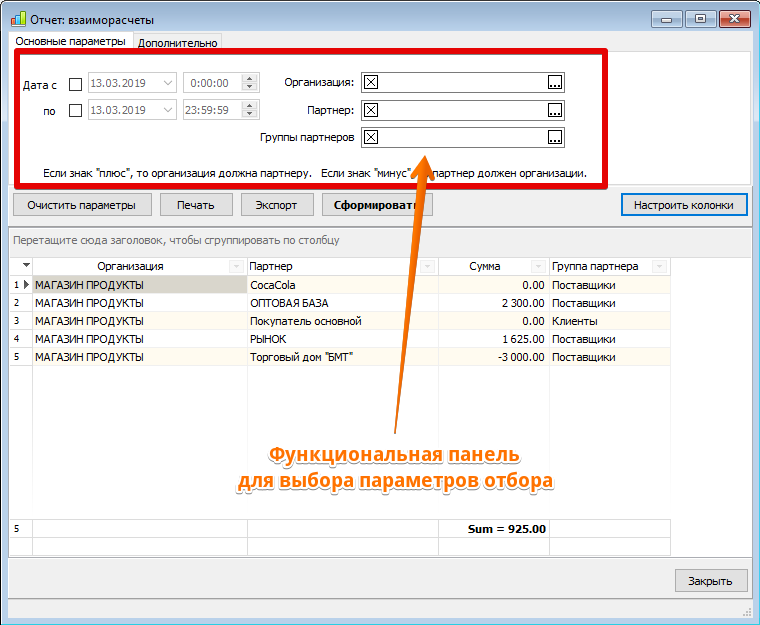Image resolution: width=760 pixels, height=625 pixels.
Task: Click the Экспорт button
Action: [276, 205]
